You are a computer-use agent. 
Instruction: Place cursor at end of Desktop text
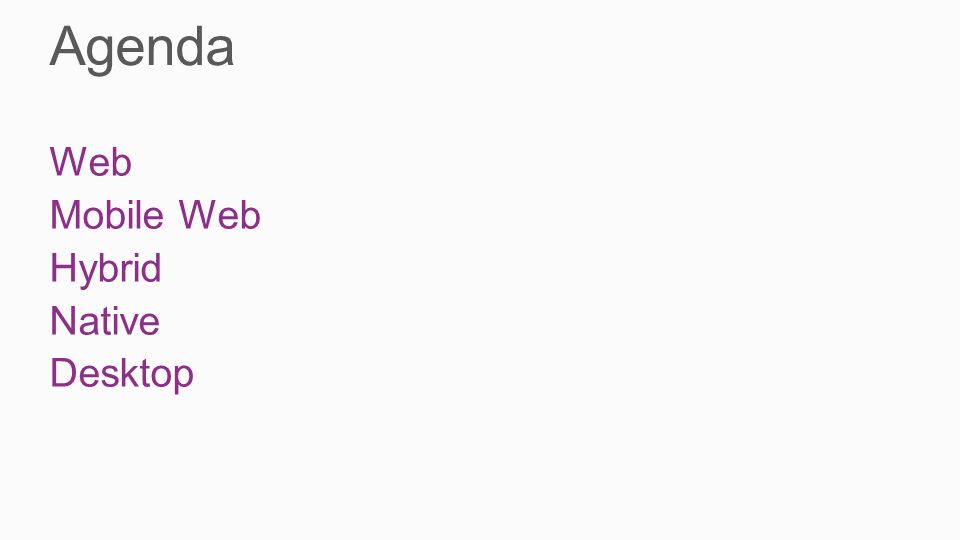(194, 375)
